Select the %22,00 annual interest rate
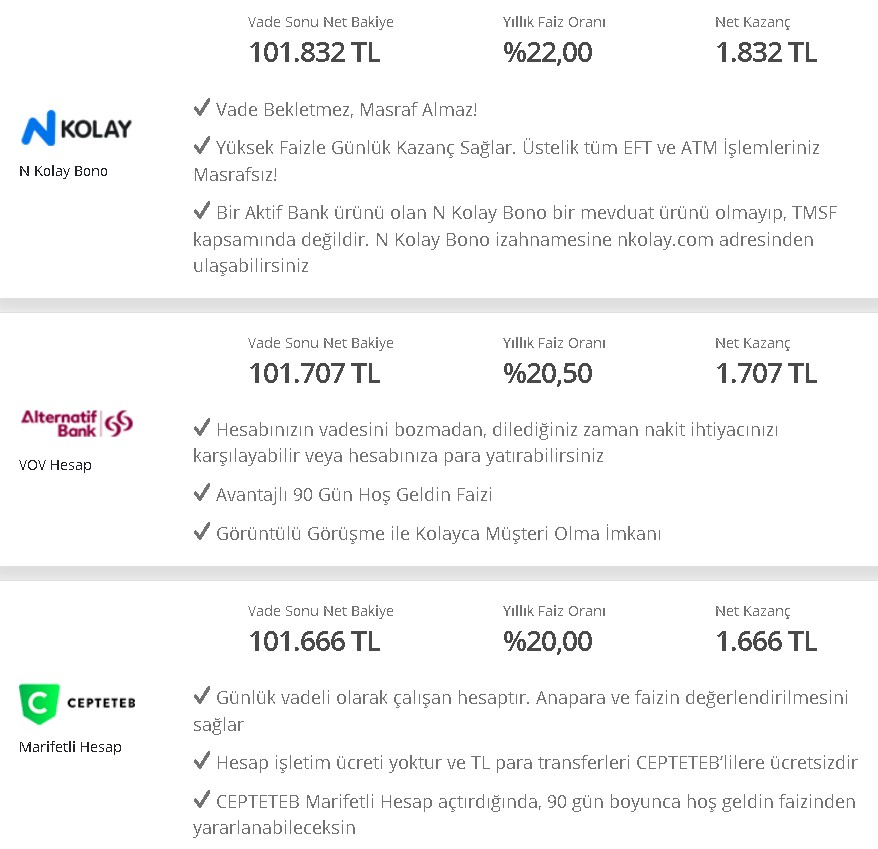The width and height of the screenshot is (878, 849). 547,52
